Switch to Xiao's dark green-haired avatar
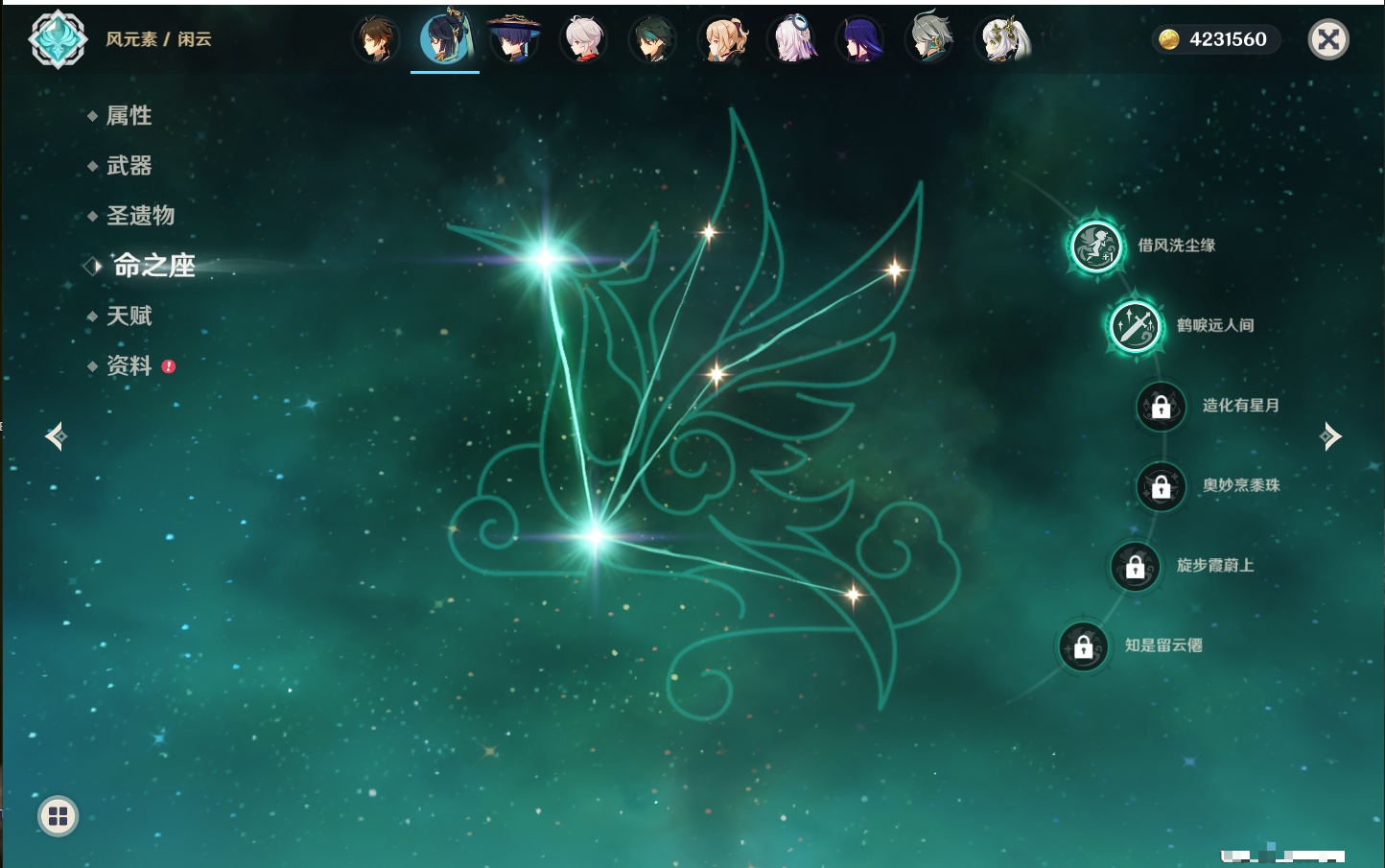Viewport: 1385px width, 868px height. click(652, 40)
